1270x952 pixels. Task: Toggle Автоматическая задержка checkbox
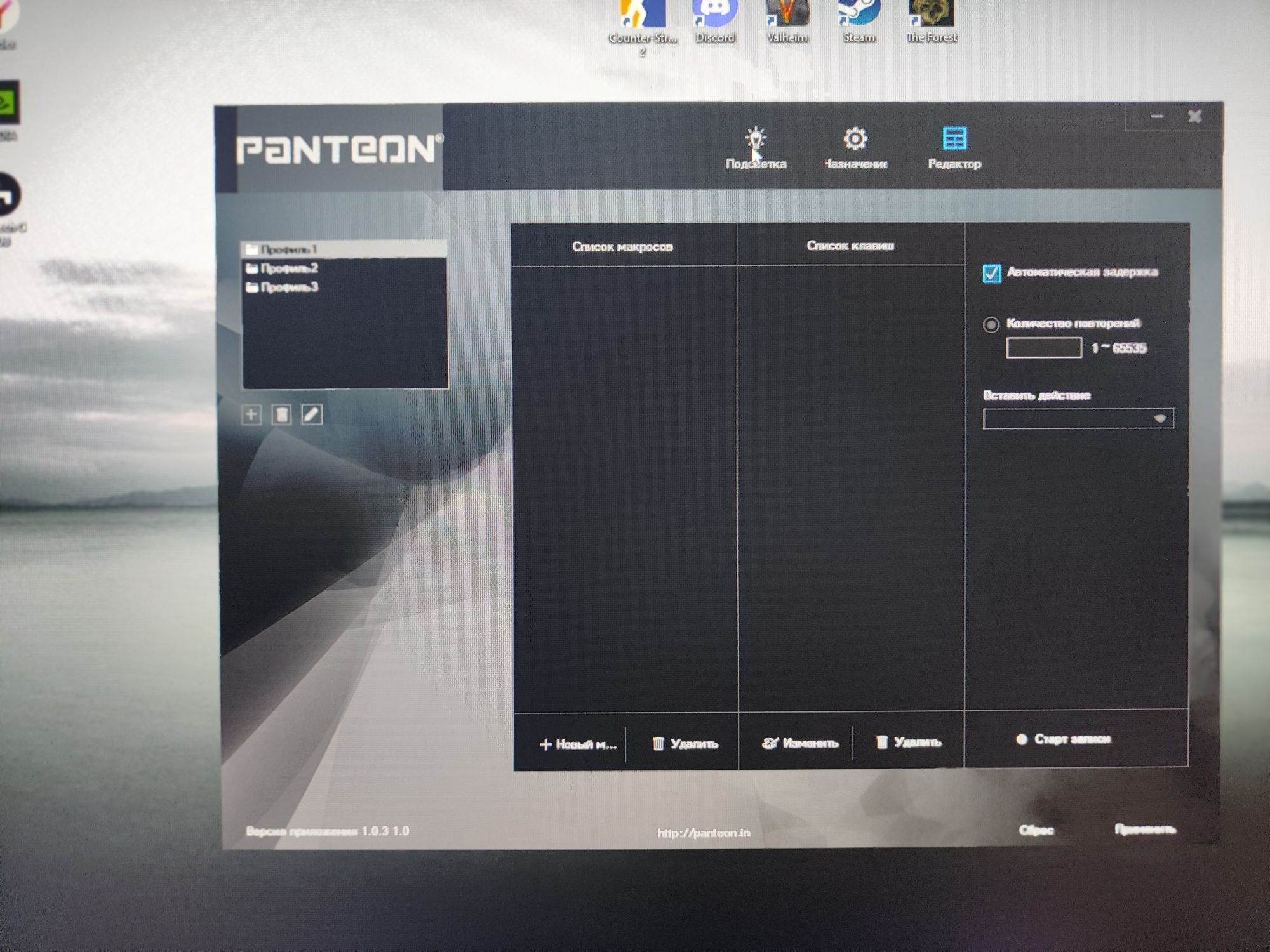pyautogui.click(x=991, y=274)
